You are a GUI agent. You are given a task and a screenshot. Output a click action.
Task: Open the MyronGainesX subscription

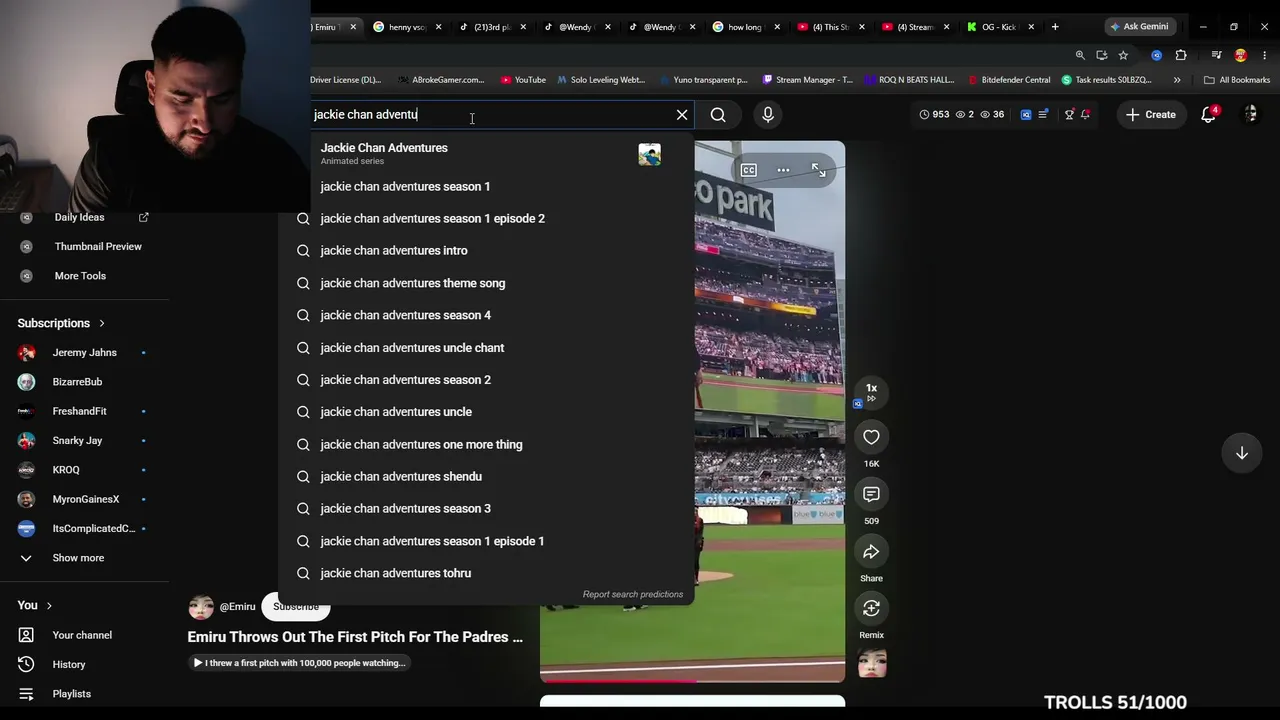[x=83, y=499]
